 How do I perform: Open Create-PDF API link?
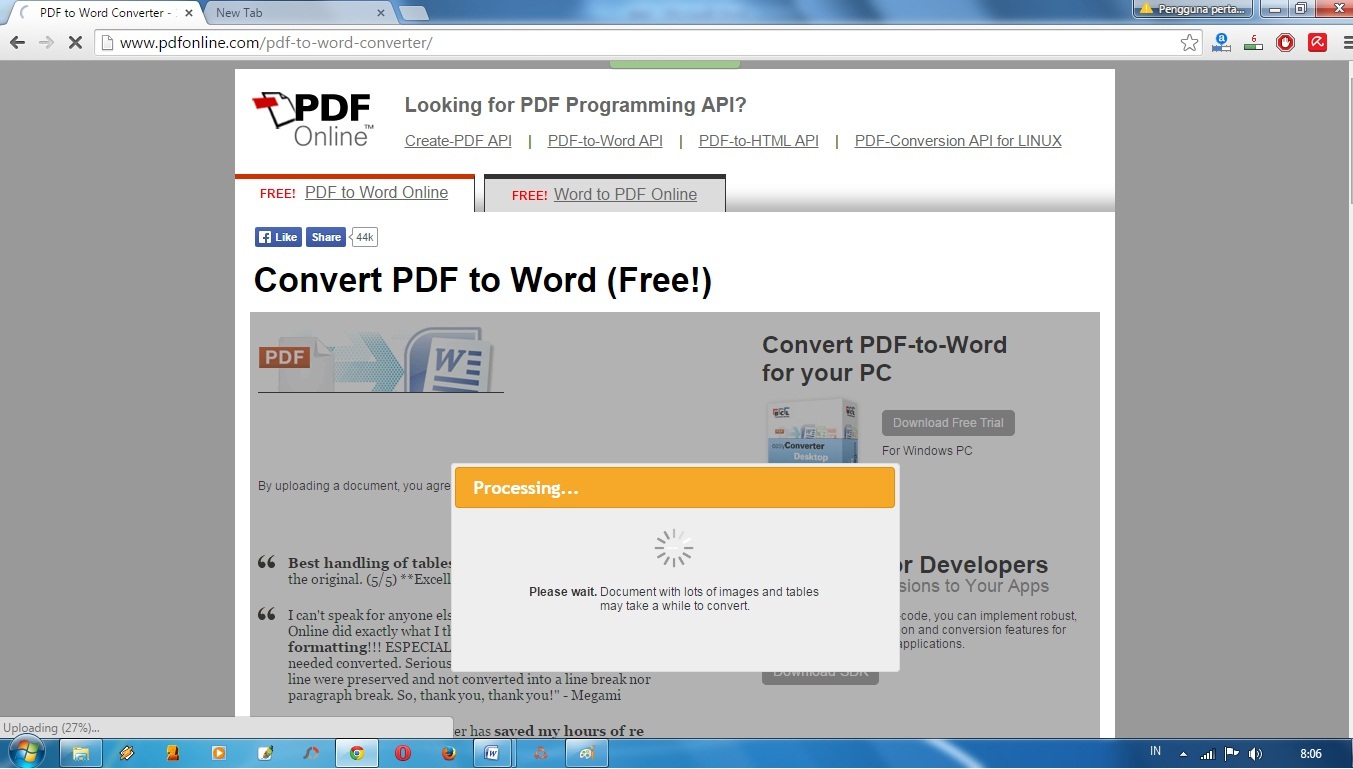point(458,141)
